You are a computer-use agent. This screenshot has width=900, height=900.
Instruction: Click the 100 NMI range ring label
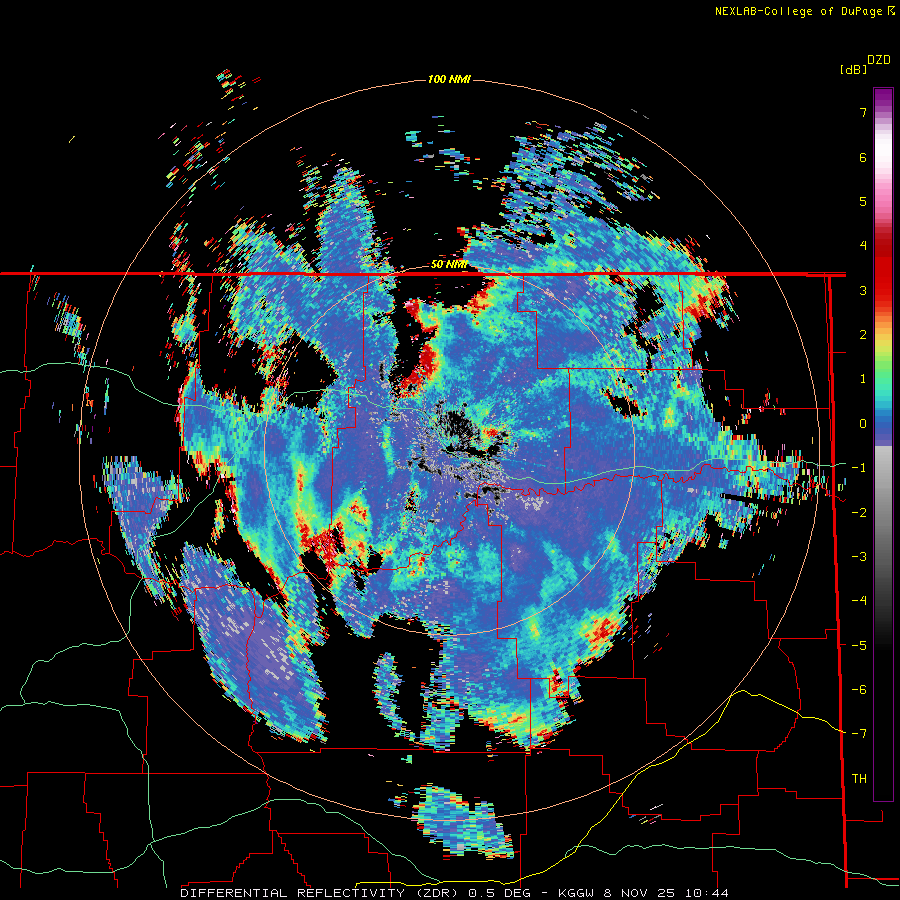[x=449, y=79]
